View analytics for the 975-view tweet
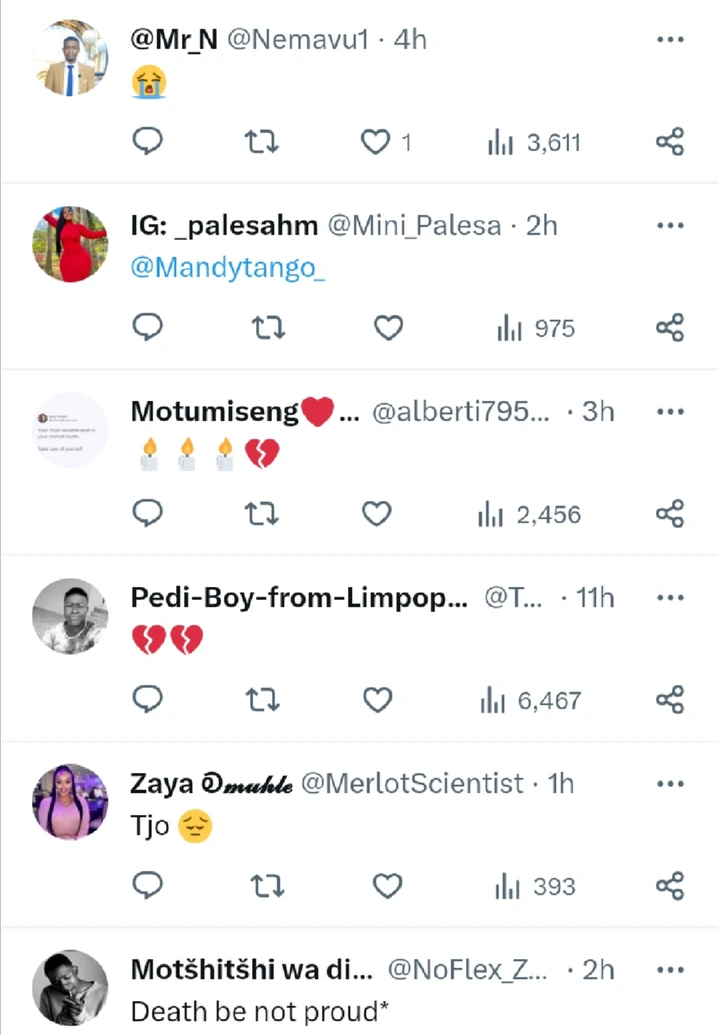The height and width of the screenshot is (1035, 720). pos(536,328)
